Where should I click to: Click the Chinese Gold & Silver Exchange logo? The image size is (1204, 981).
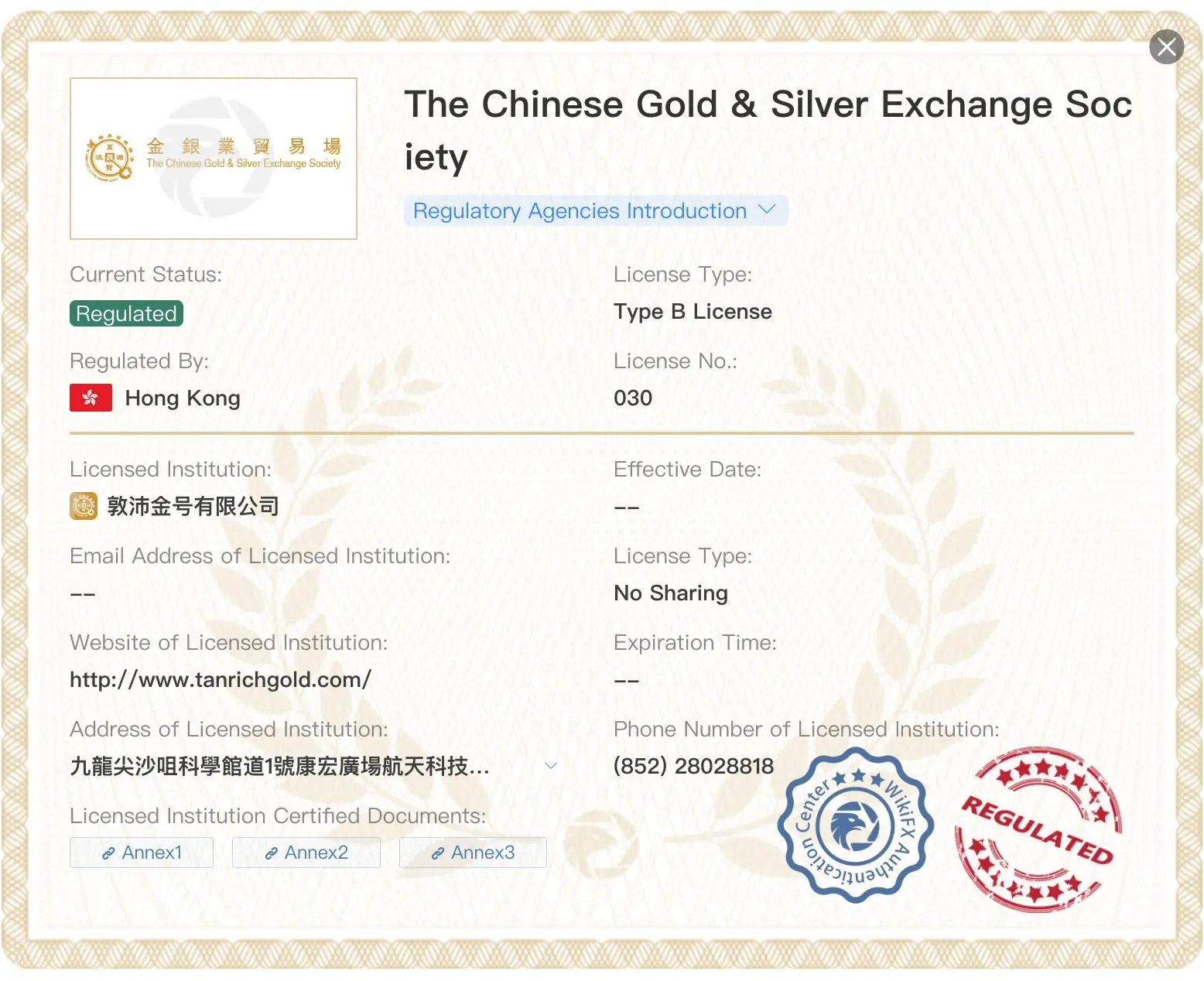point(214,159)
